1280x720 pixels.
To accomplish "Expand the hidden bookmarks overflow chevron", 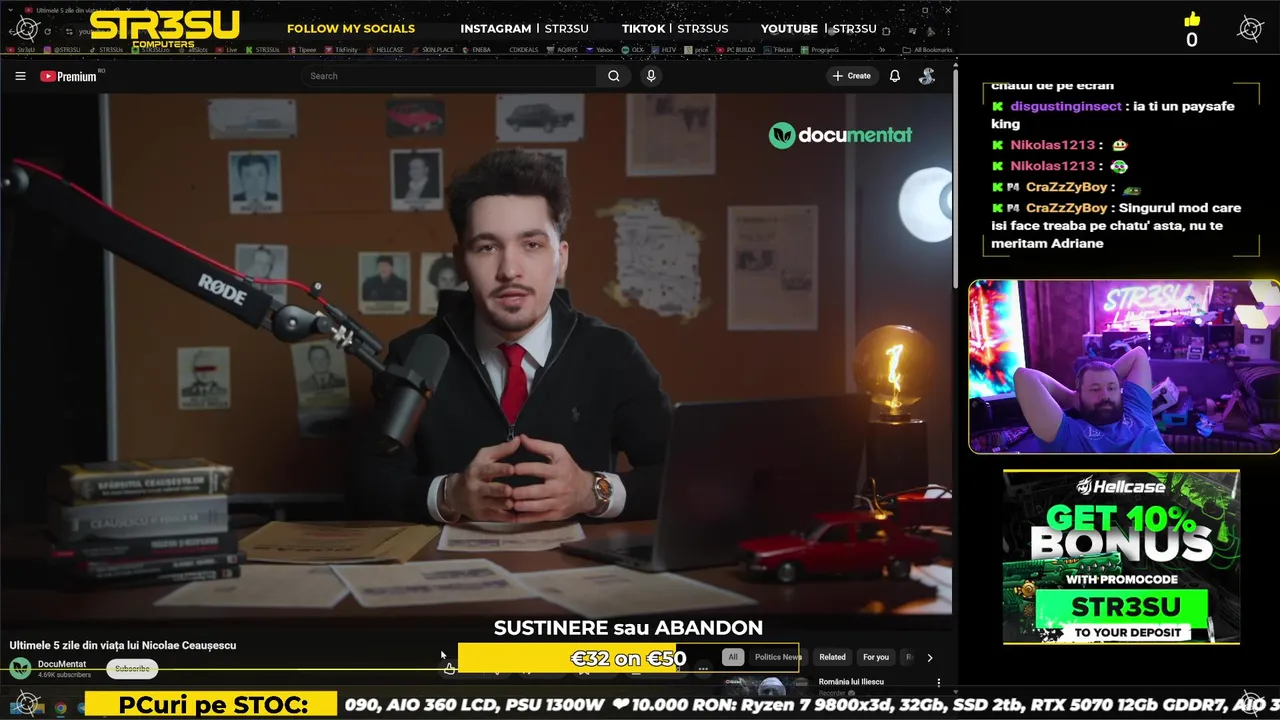I will (x=881, y=49).
